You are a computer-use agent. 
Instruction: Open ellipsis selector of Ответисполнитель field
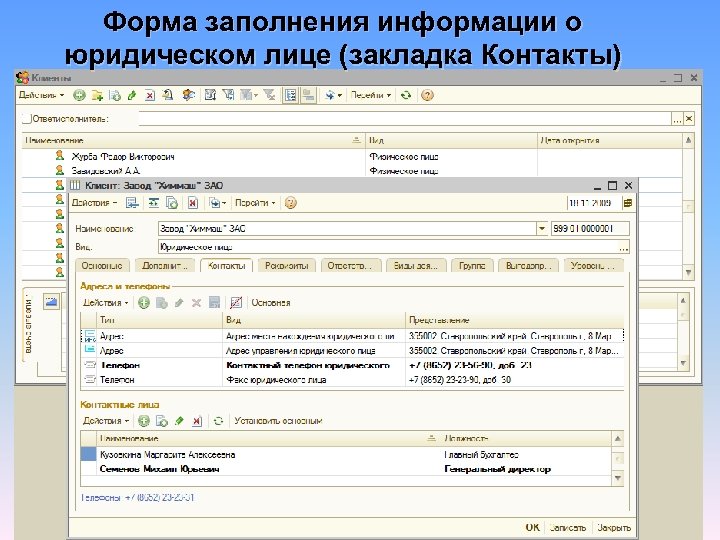pyautogui.click(x=677, y=119)
